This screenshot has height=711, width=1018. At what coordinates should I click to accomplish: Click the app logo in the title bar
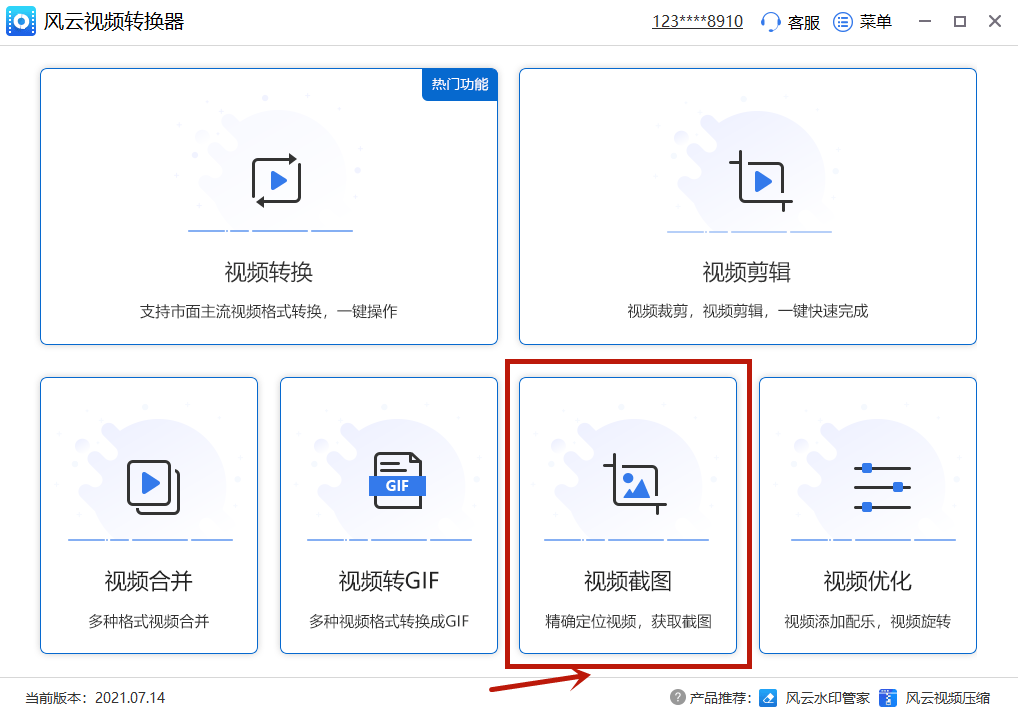pyautogui.click(x=21, y=21)
